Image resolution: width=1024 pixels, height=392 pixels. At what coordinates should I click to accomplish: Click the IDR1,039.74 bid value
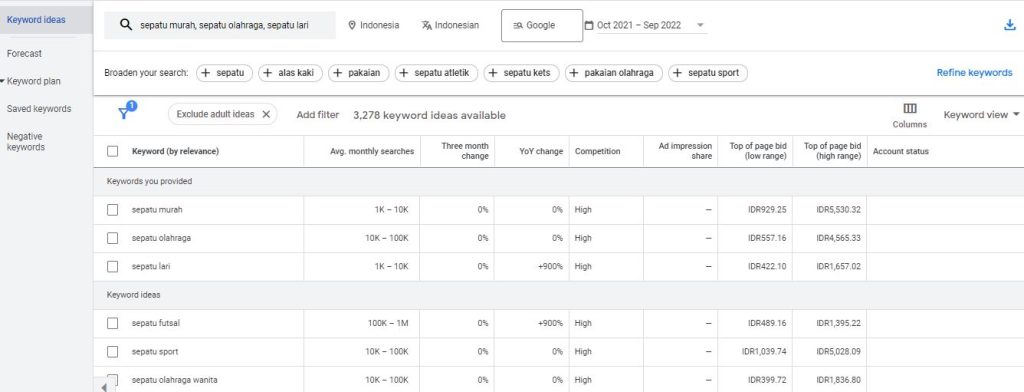pyautogui.click(x=764, y=351)
